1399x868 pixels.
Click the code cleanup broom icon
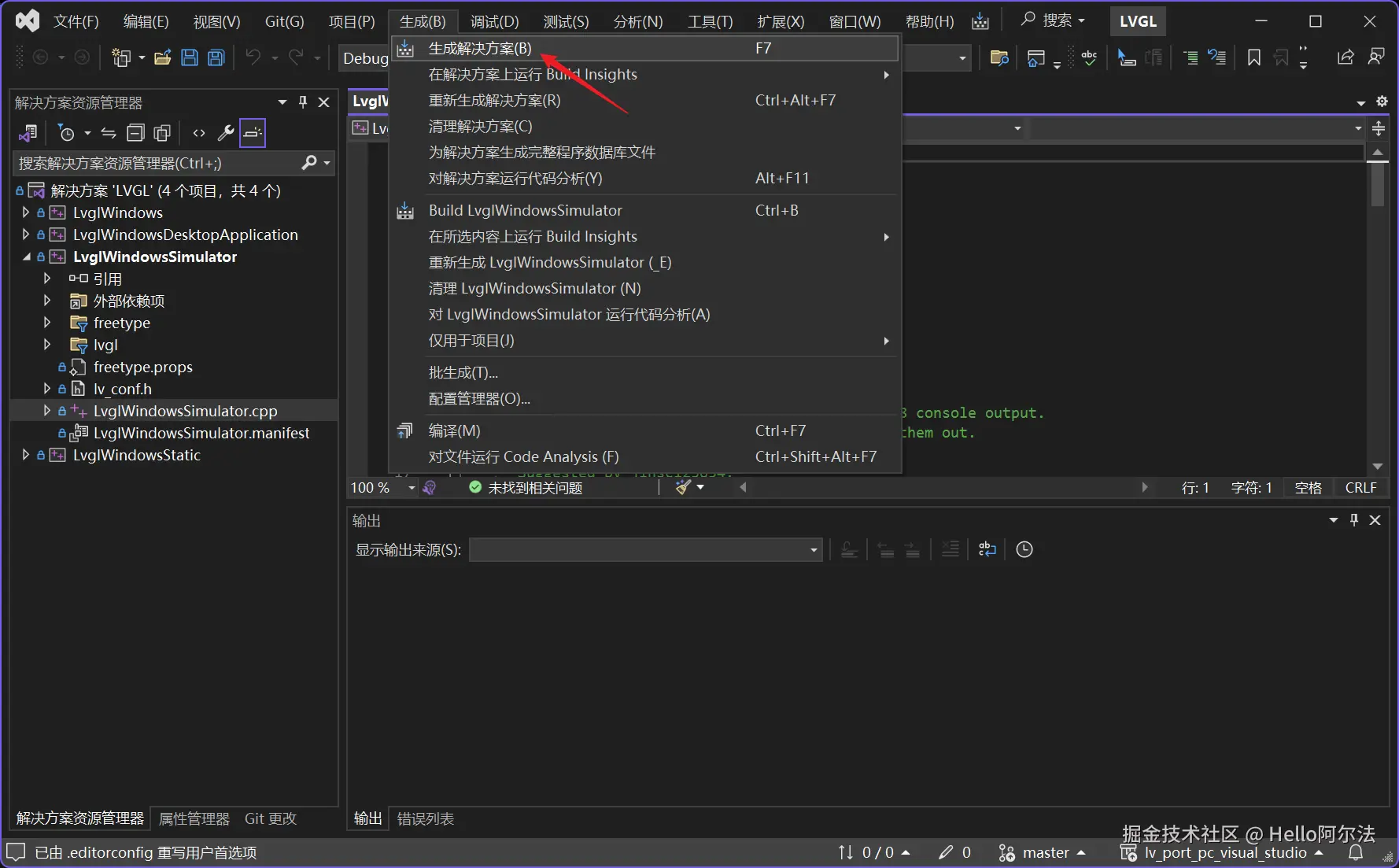point(683,488)
